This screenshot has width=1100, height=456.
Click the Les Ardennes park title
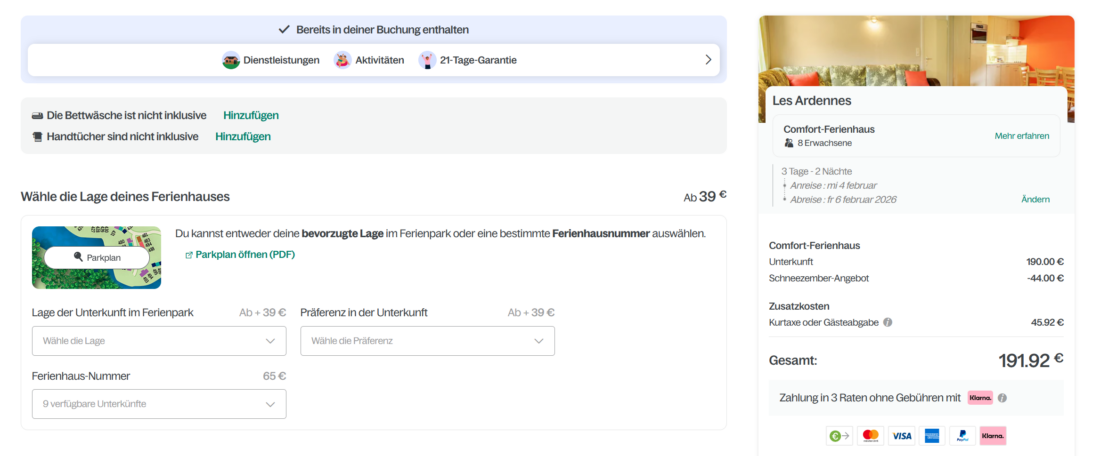tap(812, 100)
